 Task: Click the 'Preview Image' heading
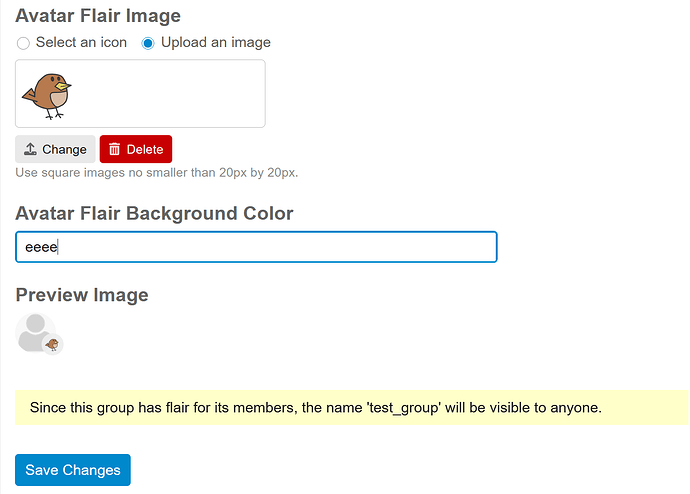coord(82,295)
